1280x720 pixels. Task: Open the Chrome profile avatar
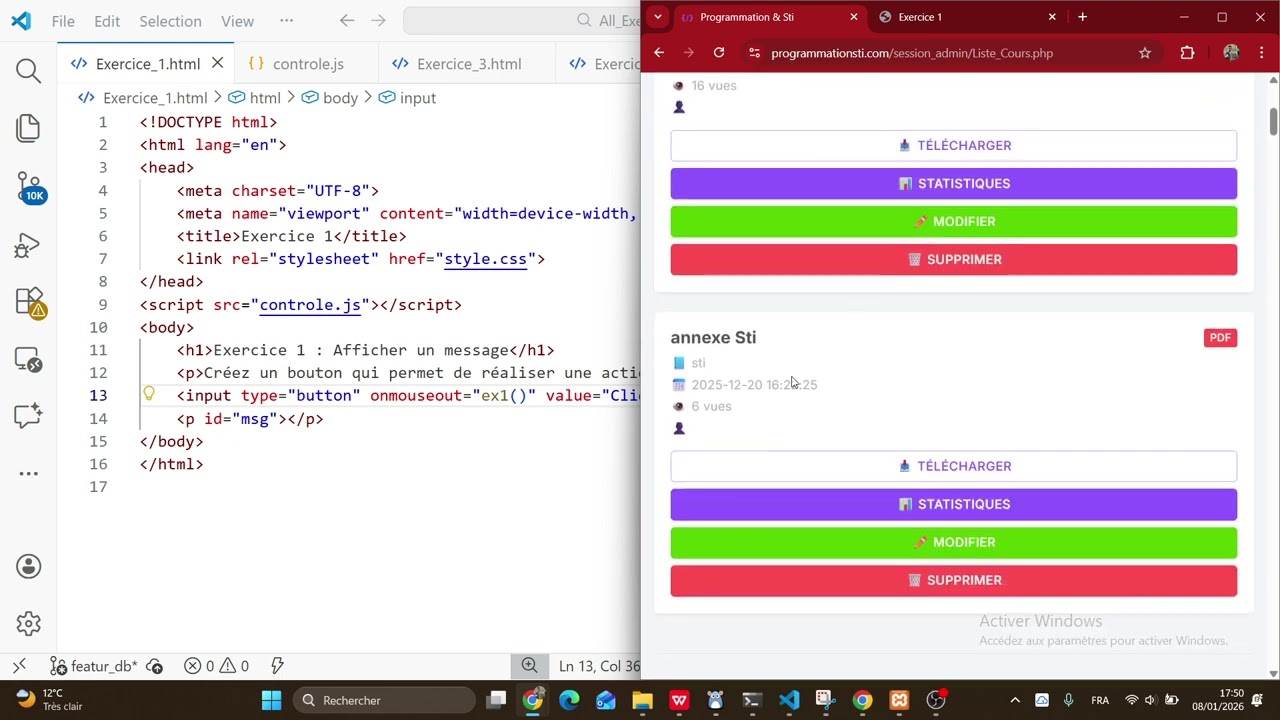click(x=1231, y=53)
